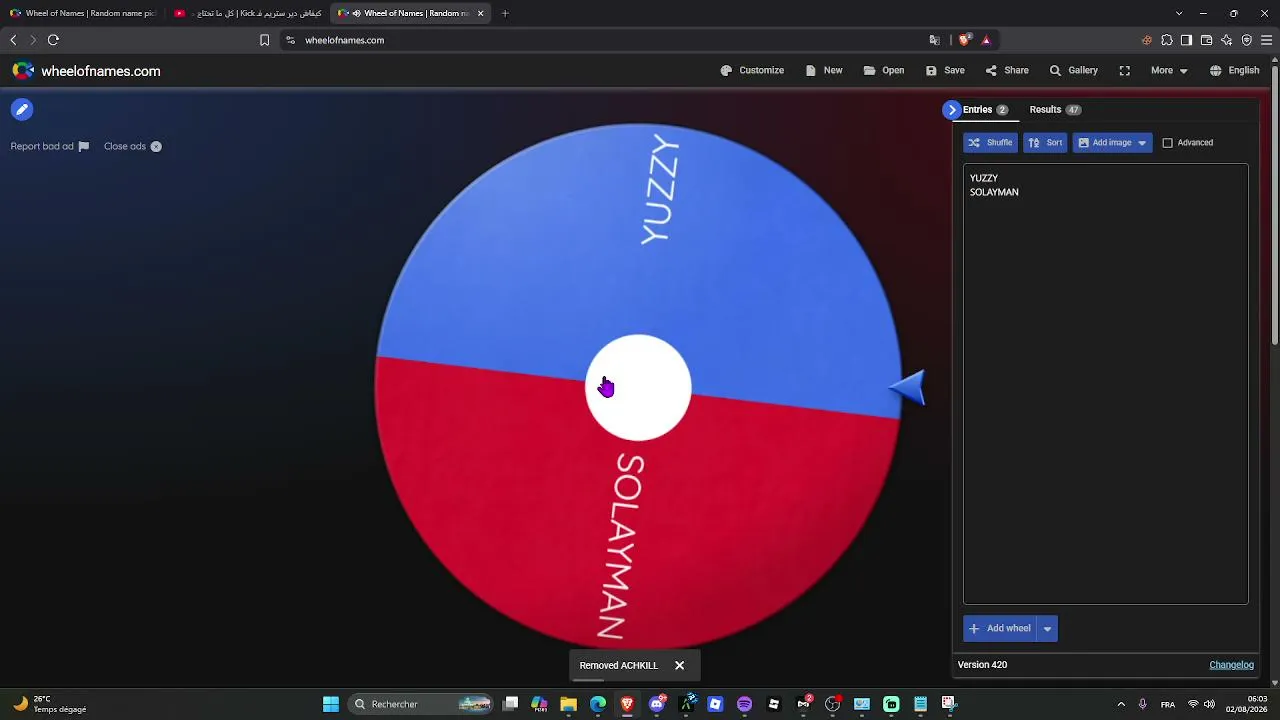Open the Windows Start menu
This screenshot has height=720, width=1280.
pos(330,704)
